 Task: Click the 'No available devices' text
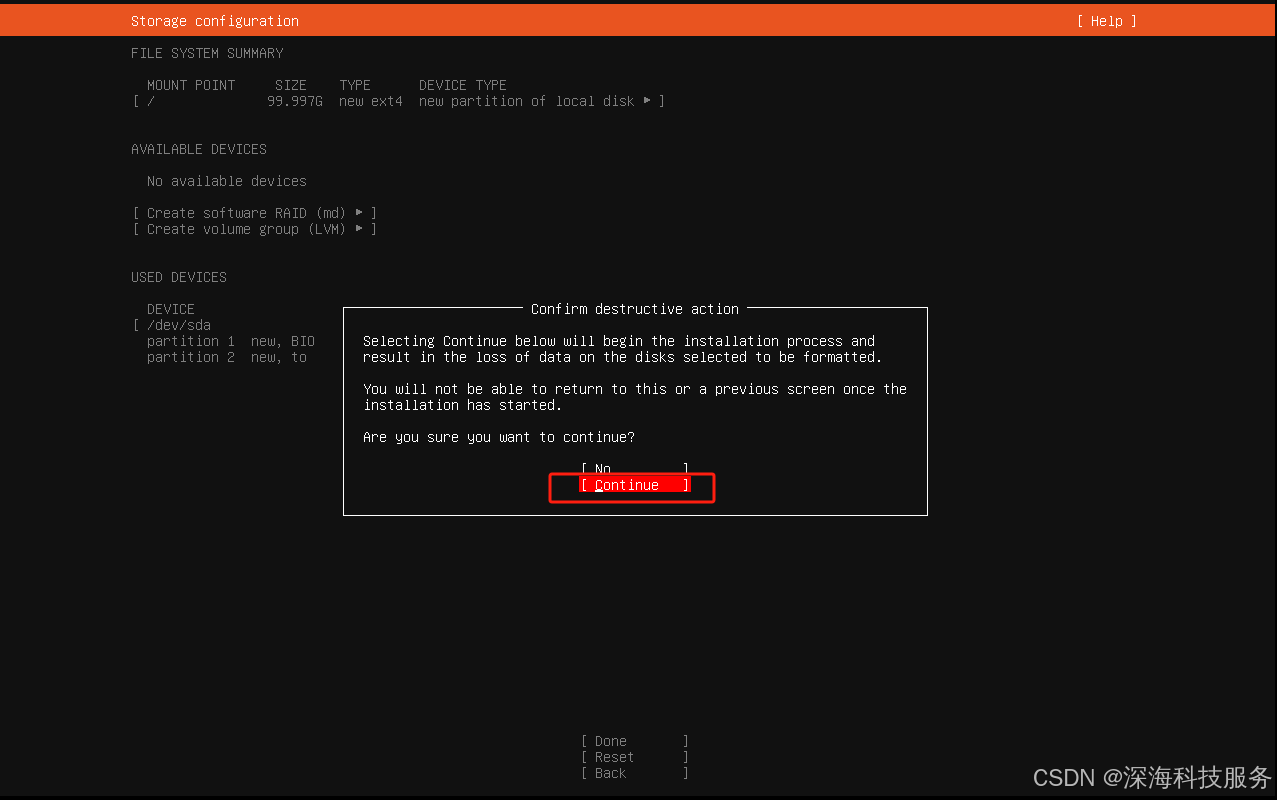(227, 181)
